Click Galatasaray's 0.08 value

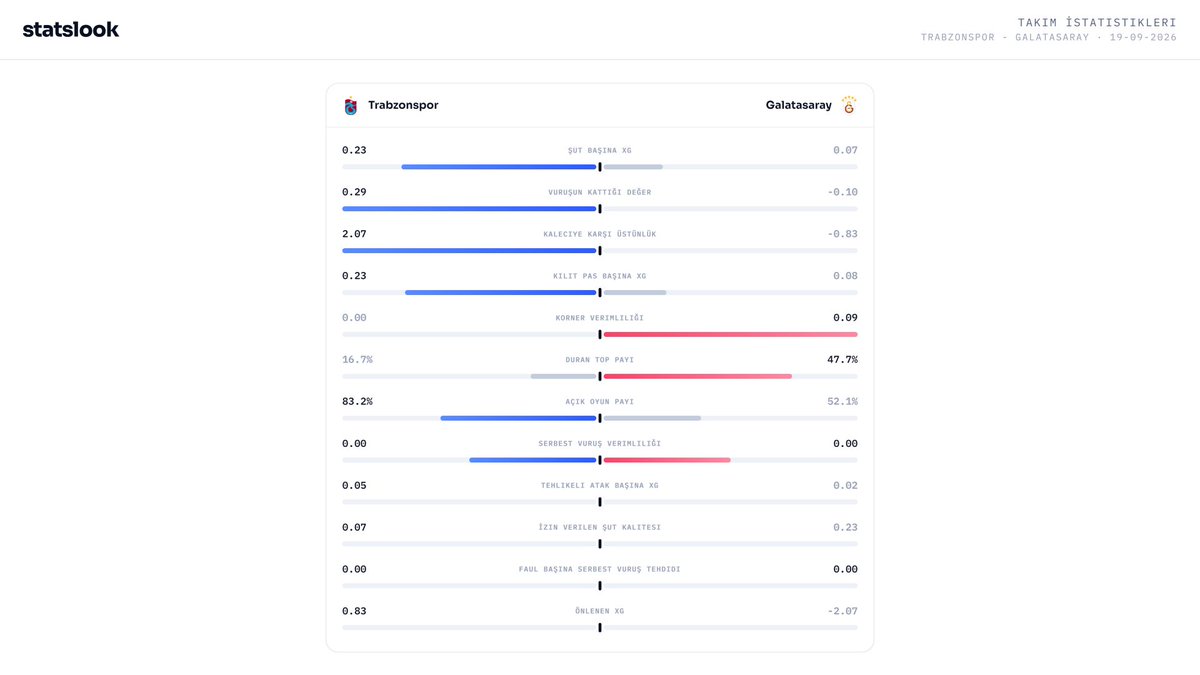(845, 276)
